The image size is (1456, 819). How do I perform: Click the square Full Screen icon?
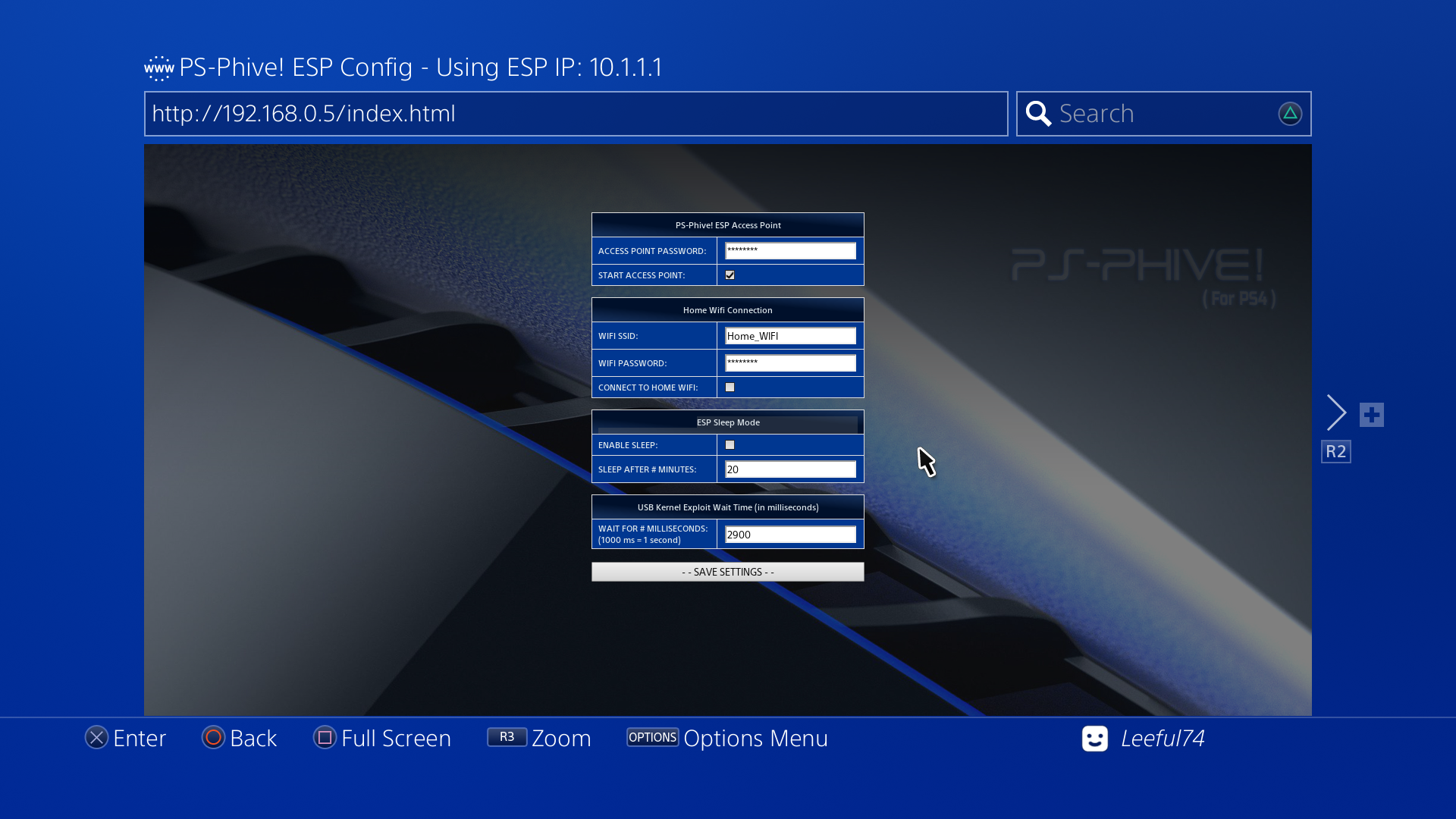pos(325,737)
